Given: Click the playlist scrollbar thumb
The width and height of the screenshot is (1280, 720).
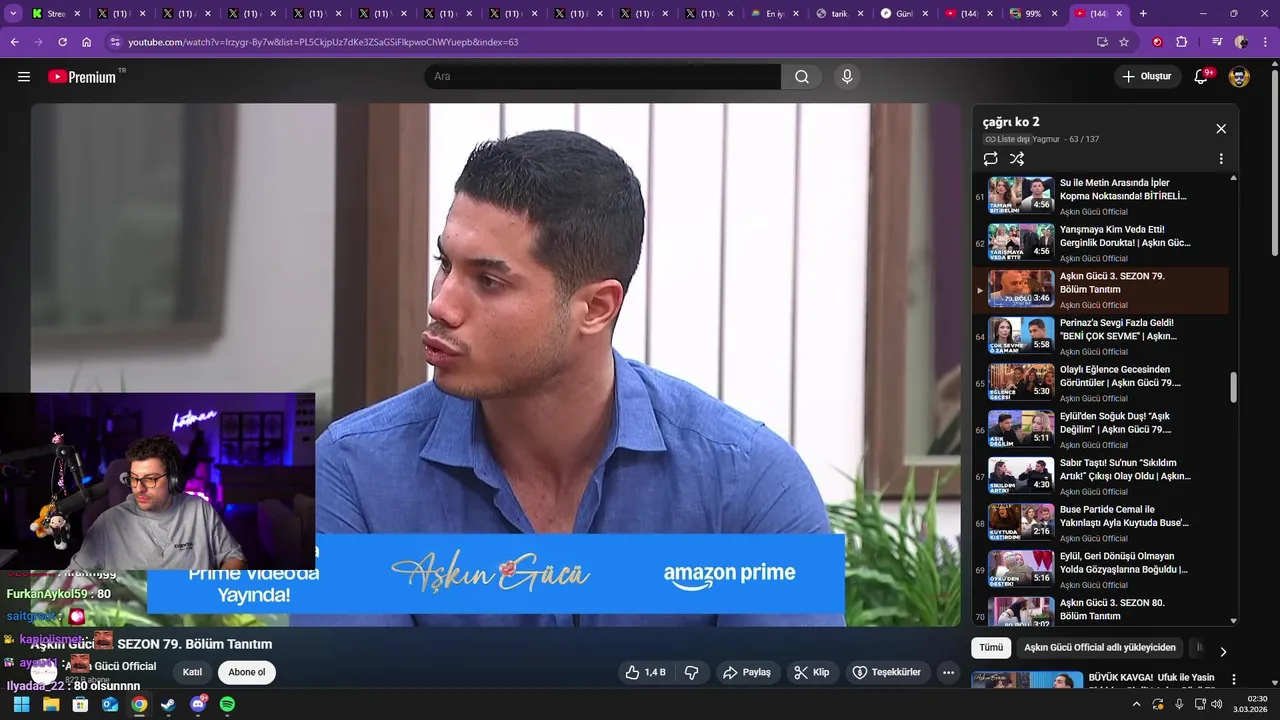Looking at the screenshot, I should (x=1233, y=387).
